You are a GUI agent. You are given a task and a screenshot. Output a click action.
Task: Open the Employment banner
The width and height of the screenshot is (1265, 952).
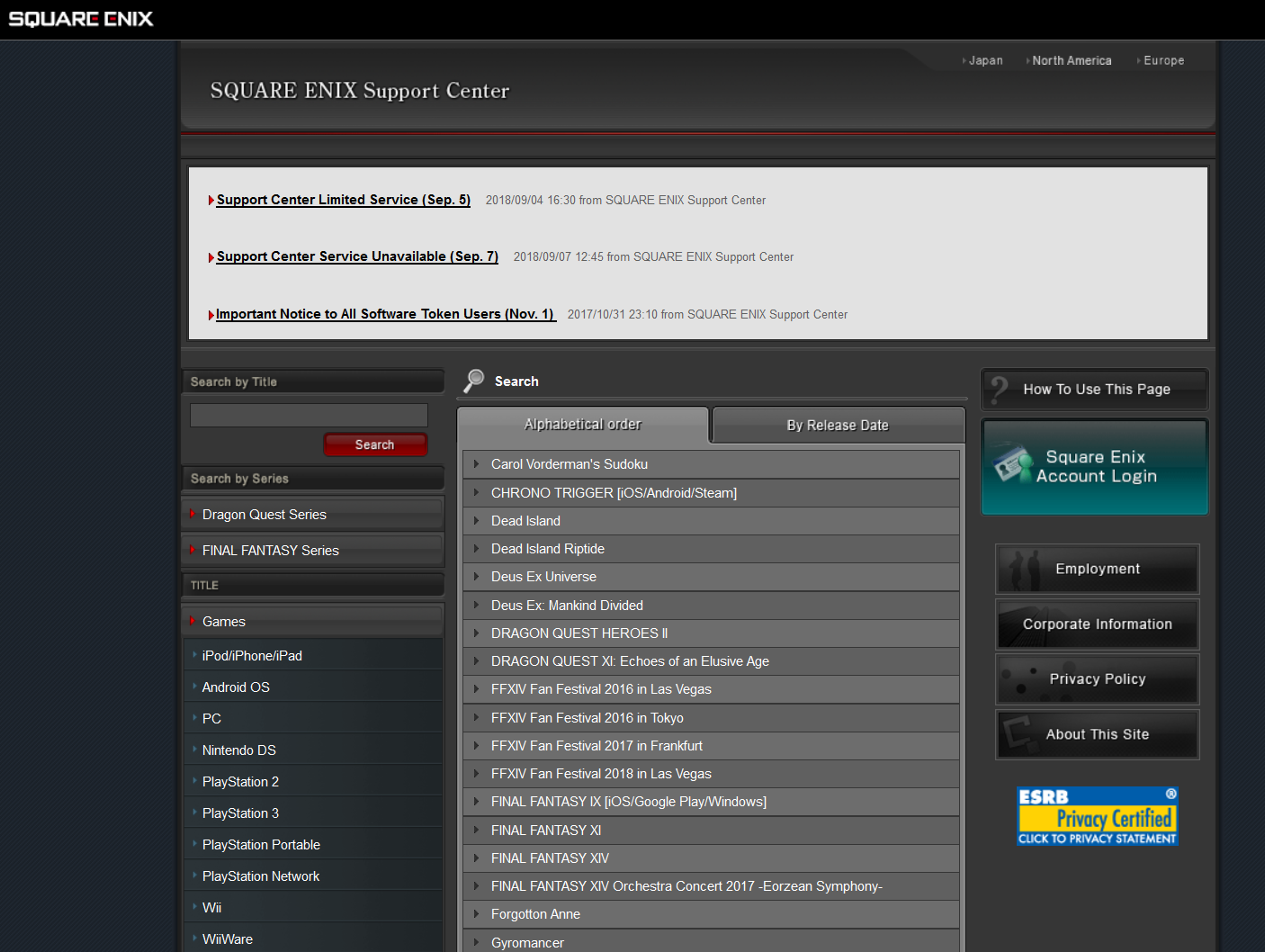[x=1097, y=569]
